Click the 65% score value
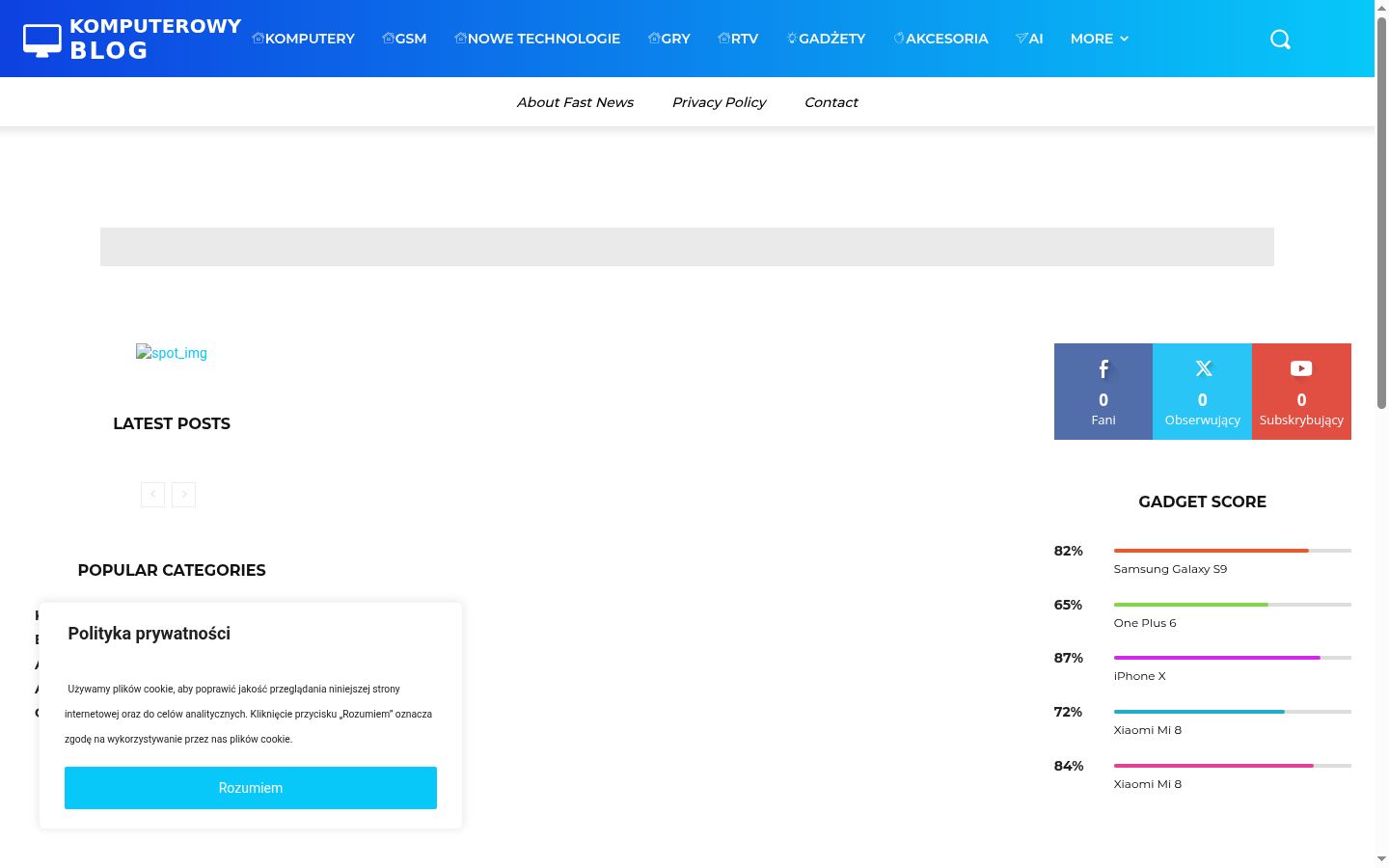The height and width of the screenshot is (868, 1389). coord(1069,605)
